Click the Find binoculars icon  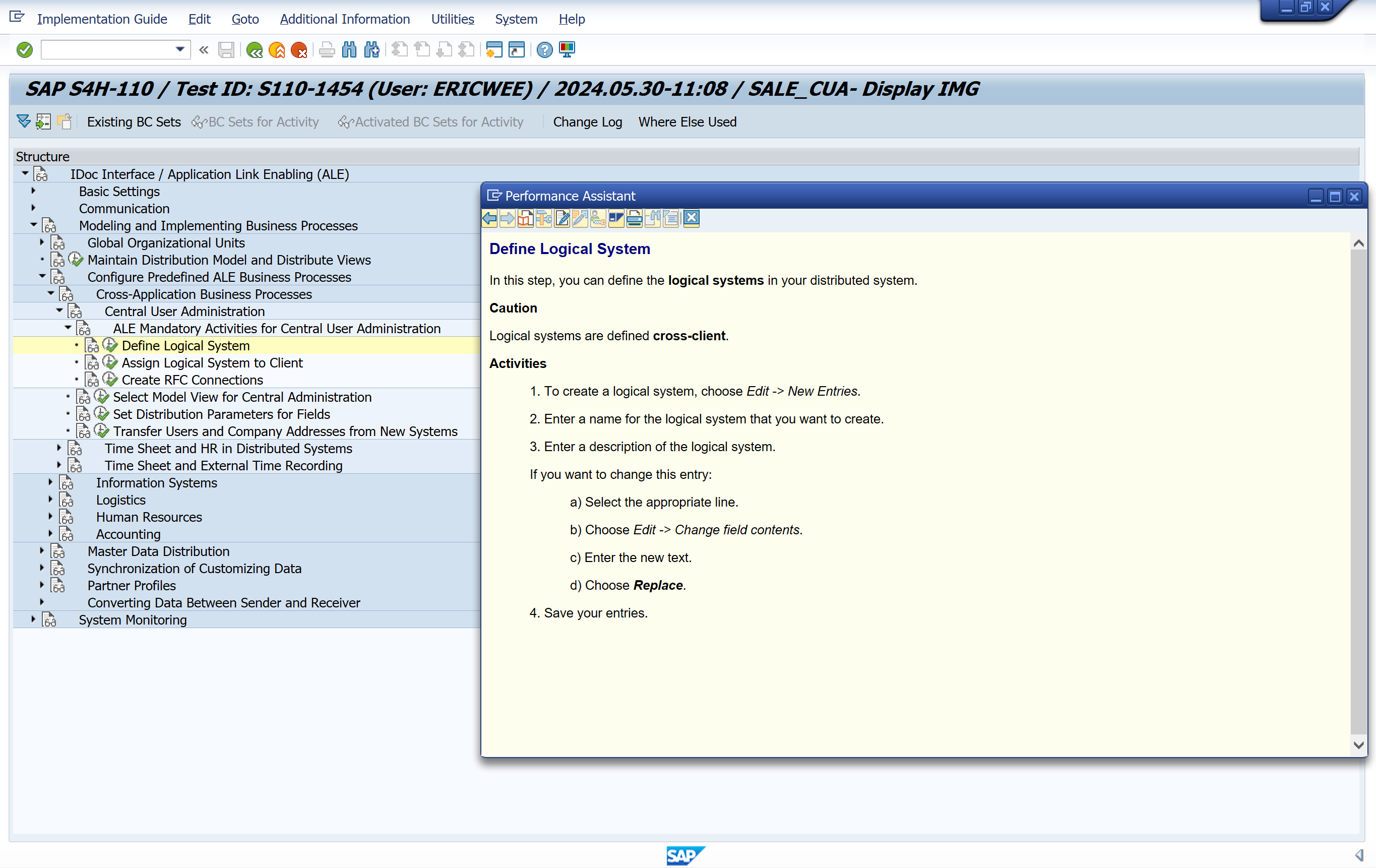(x=349, y=50)
